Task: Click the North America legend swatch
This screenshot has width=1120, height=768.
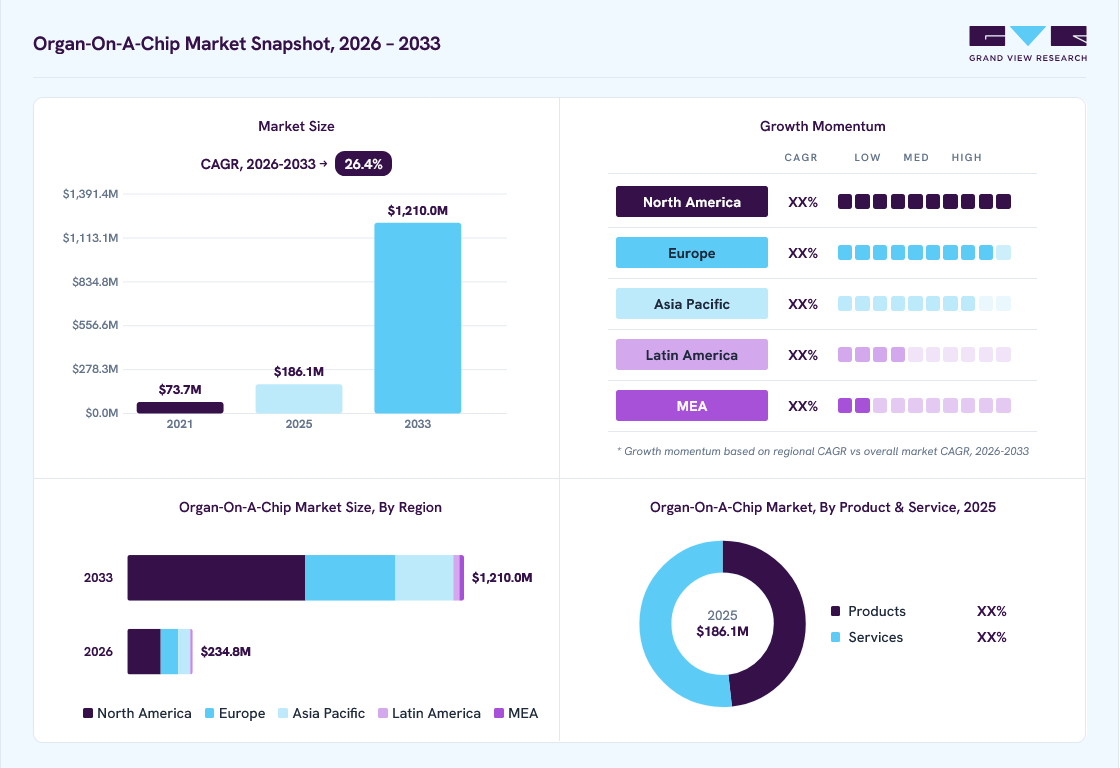Action: [88, 713]
